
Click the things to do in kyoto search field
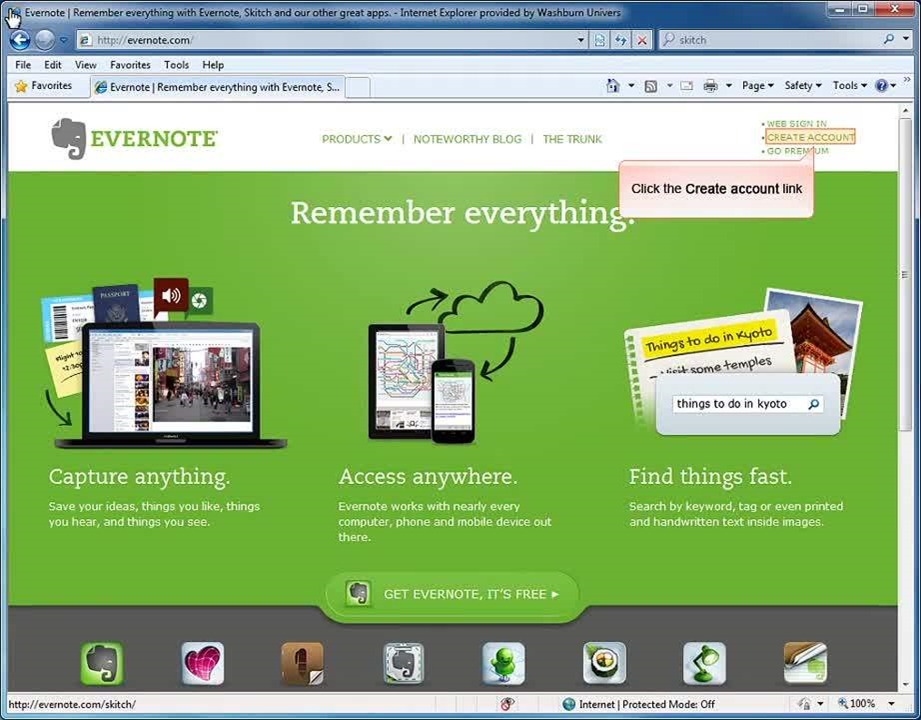pos(739,404)
